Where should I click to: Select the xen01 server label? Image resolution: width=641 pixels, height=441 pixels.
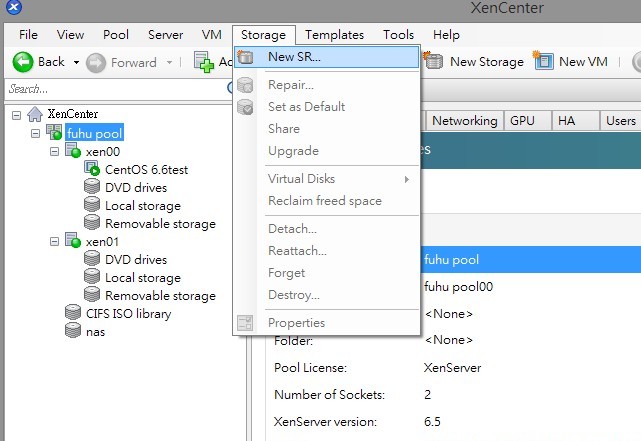coord(102,242)
